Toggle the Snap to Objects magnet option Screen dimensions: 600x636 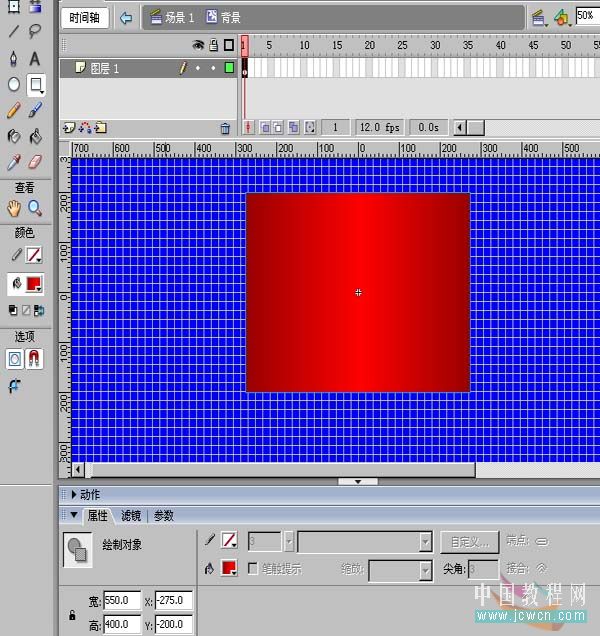(x=36, y=358)
